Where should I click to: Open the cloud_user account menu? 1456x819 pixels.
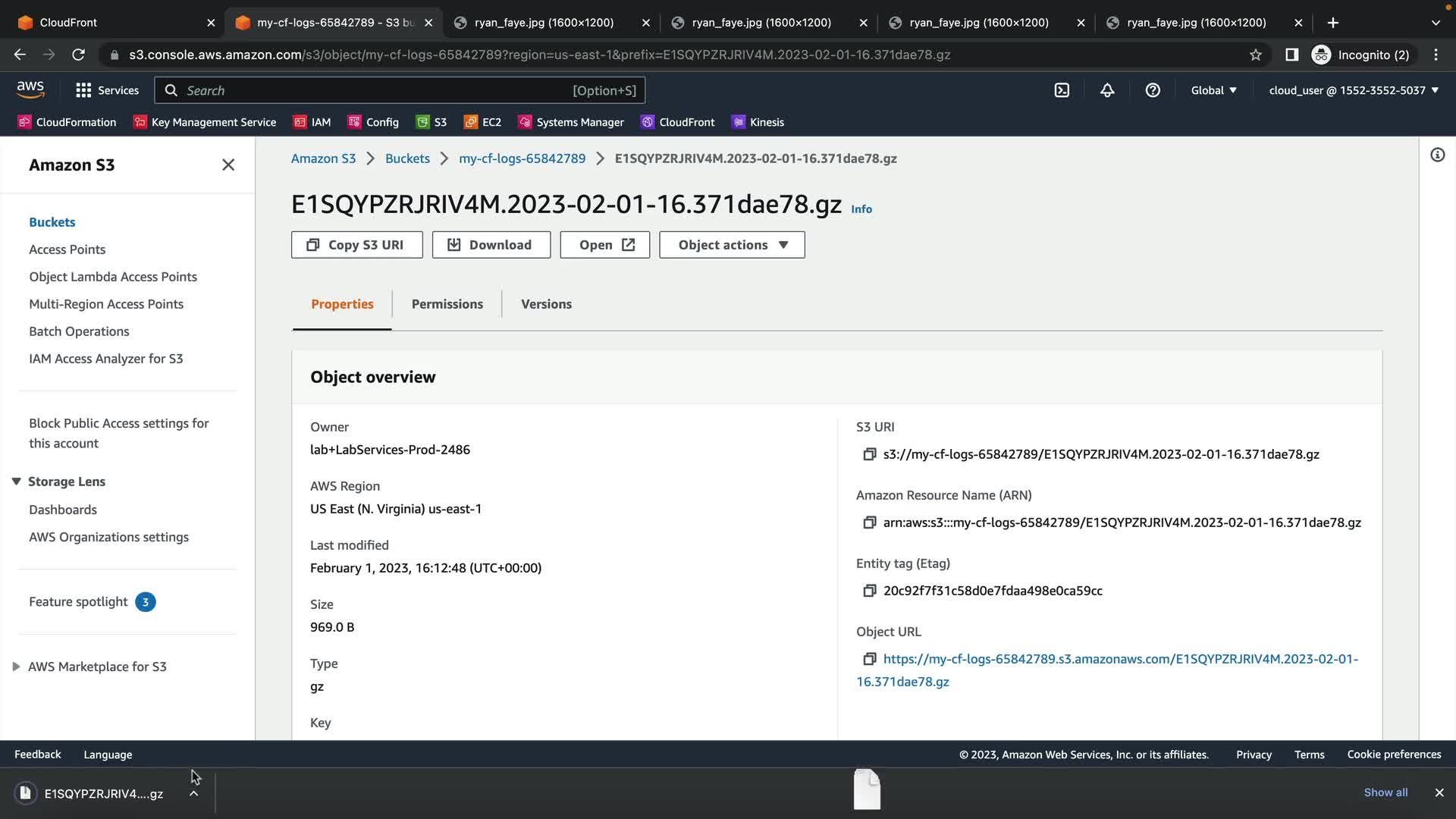pyautogui.click(x=1354, y=90)
